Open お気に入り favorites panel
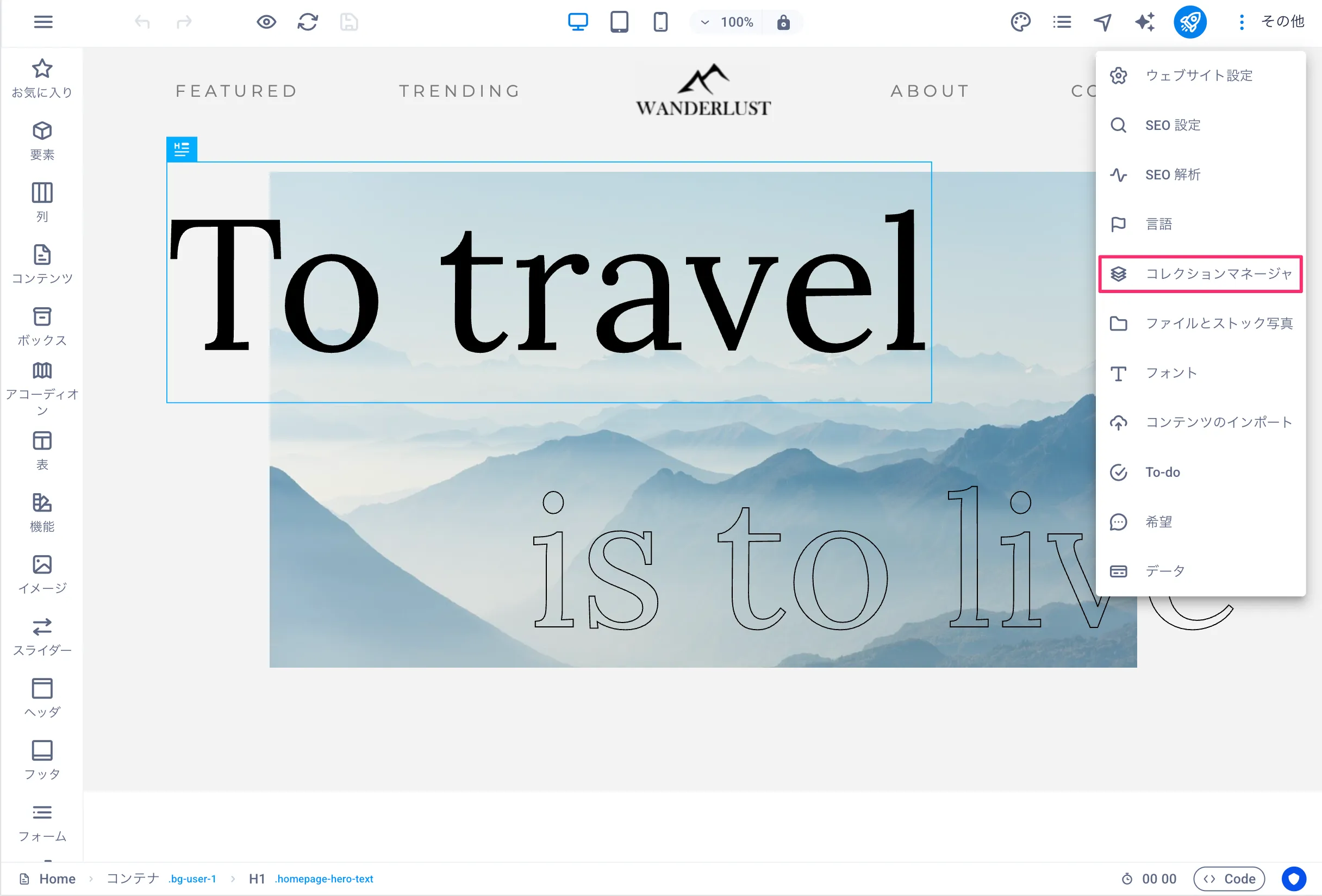 coord(42,78)
